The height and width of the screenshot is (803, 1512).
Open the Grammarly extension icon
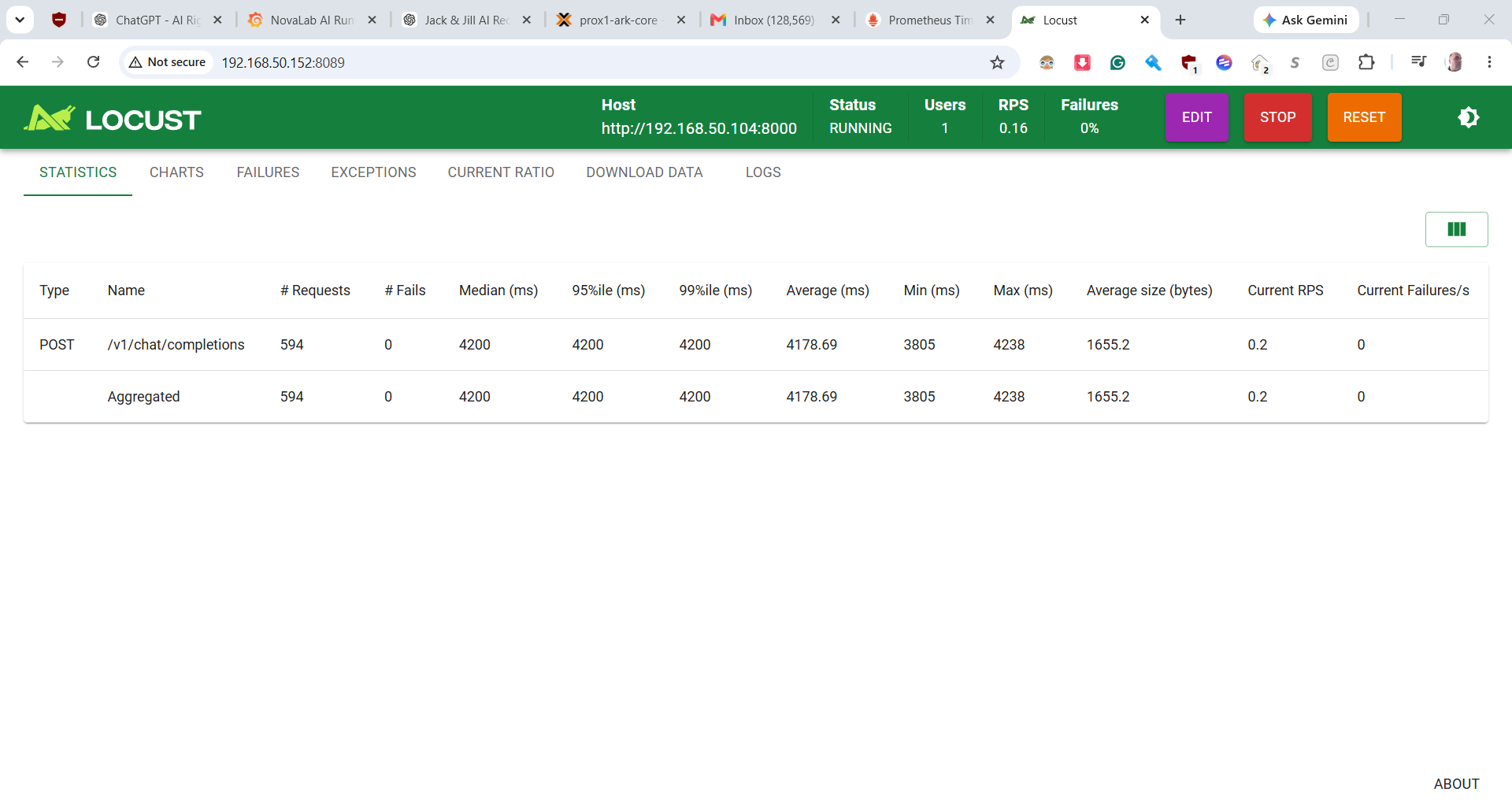coord(1117,62)
